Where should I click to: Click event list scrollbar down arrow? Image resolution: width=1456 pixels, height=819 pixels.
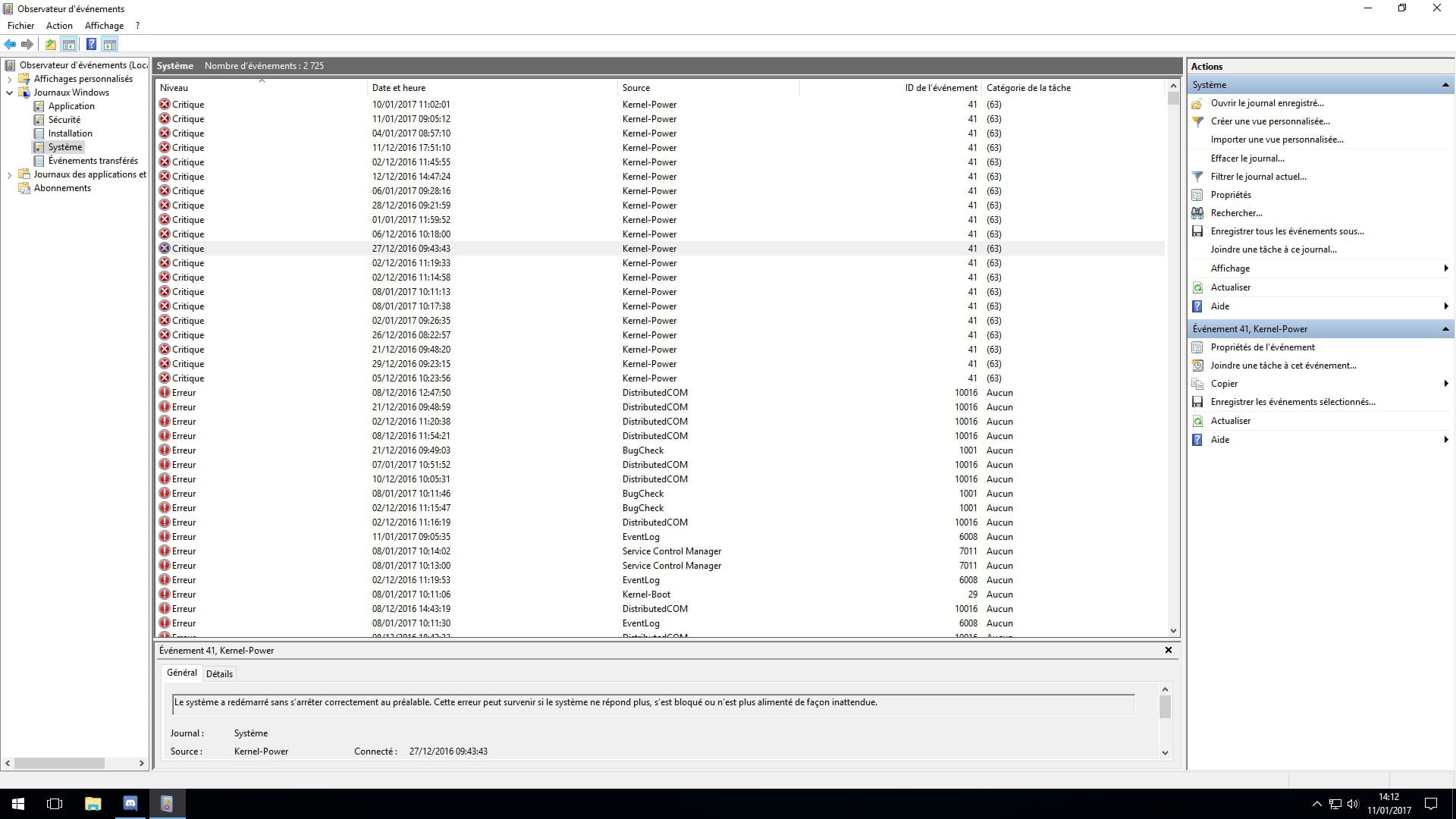[1173, 631]
